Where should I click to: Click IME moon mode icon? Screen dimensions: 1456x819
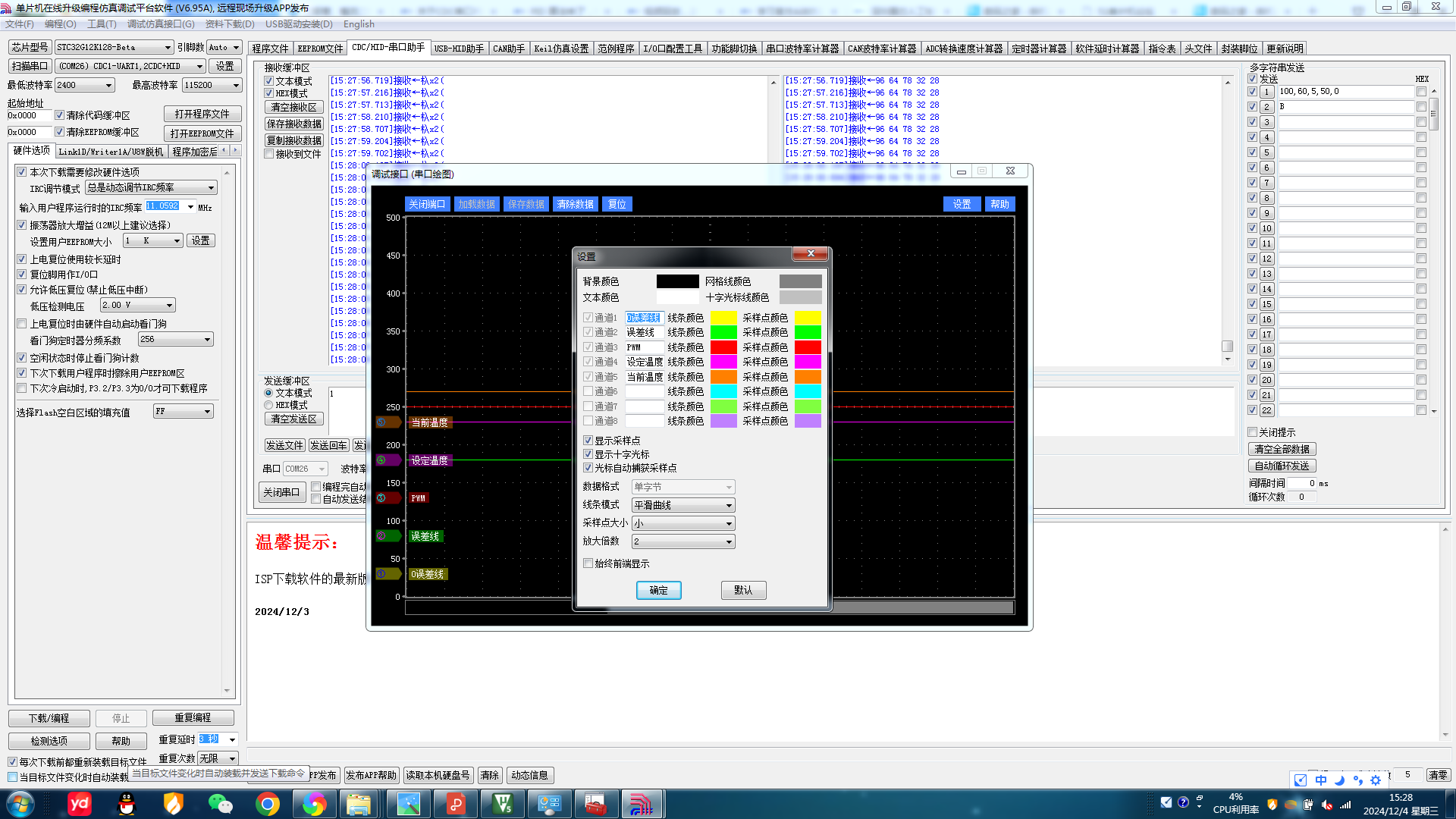tap(1339, 780)
